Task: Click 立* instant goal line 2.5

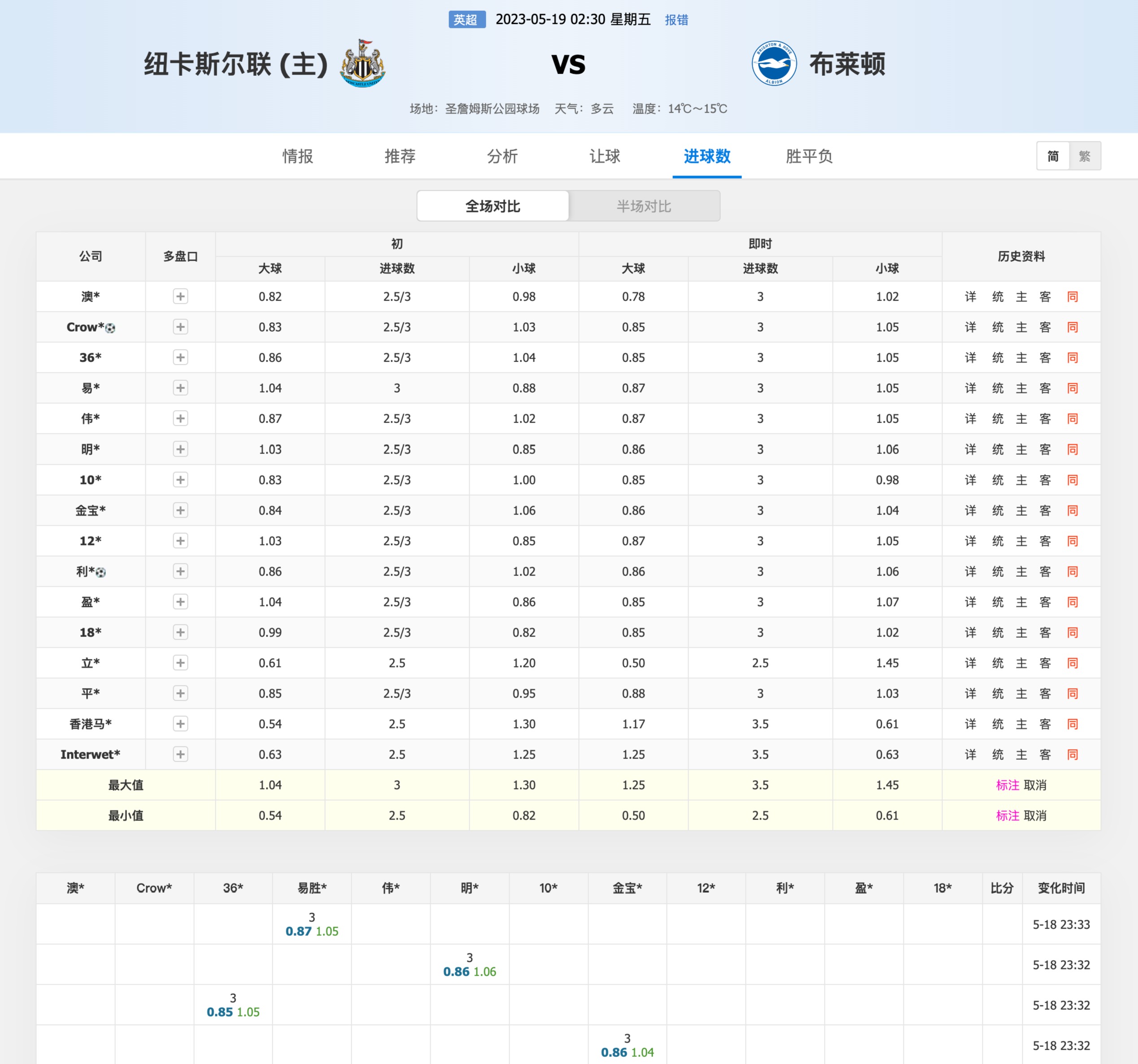Action: (760, 663)
